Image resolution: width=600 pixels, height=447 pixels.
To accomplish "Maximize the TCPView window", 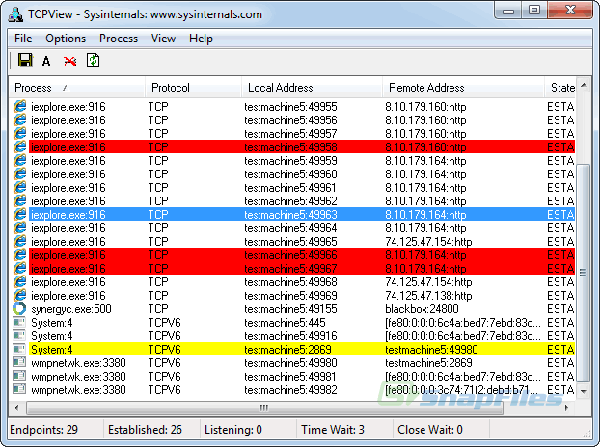I will (x=535, y=10).
